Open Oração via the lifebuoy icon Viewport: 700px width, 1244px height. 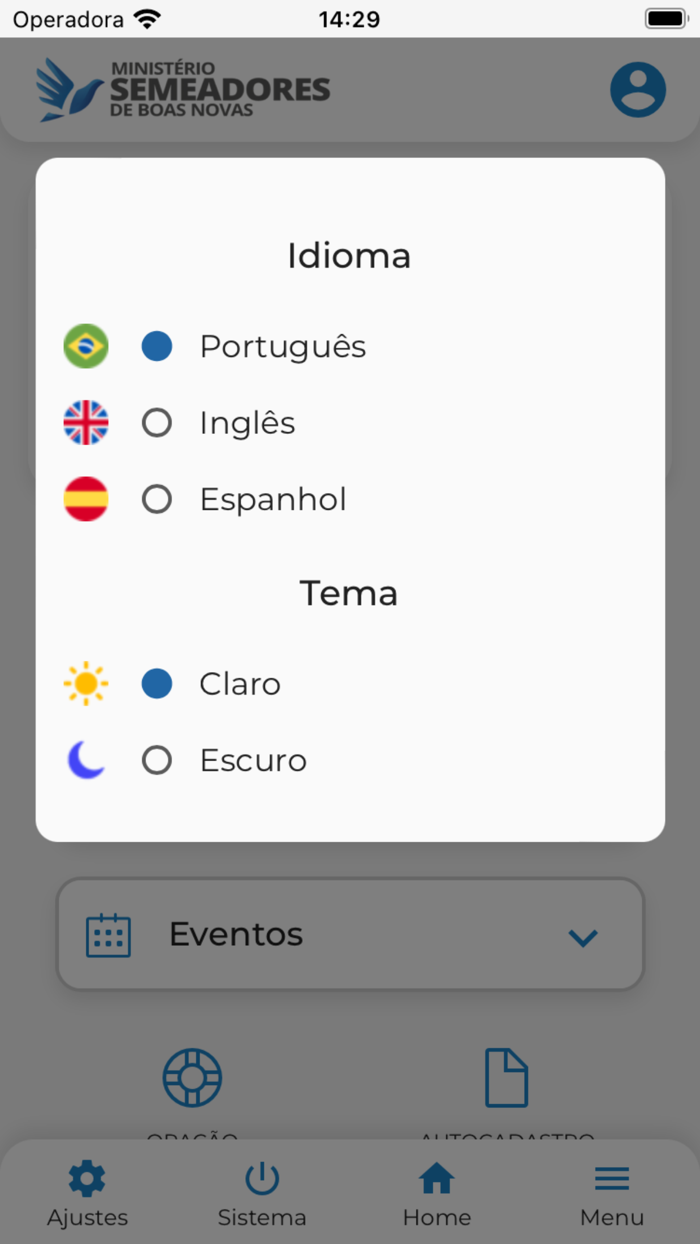click(192, 1077)
